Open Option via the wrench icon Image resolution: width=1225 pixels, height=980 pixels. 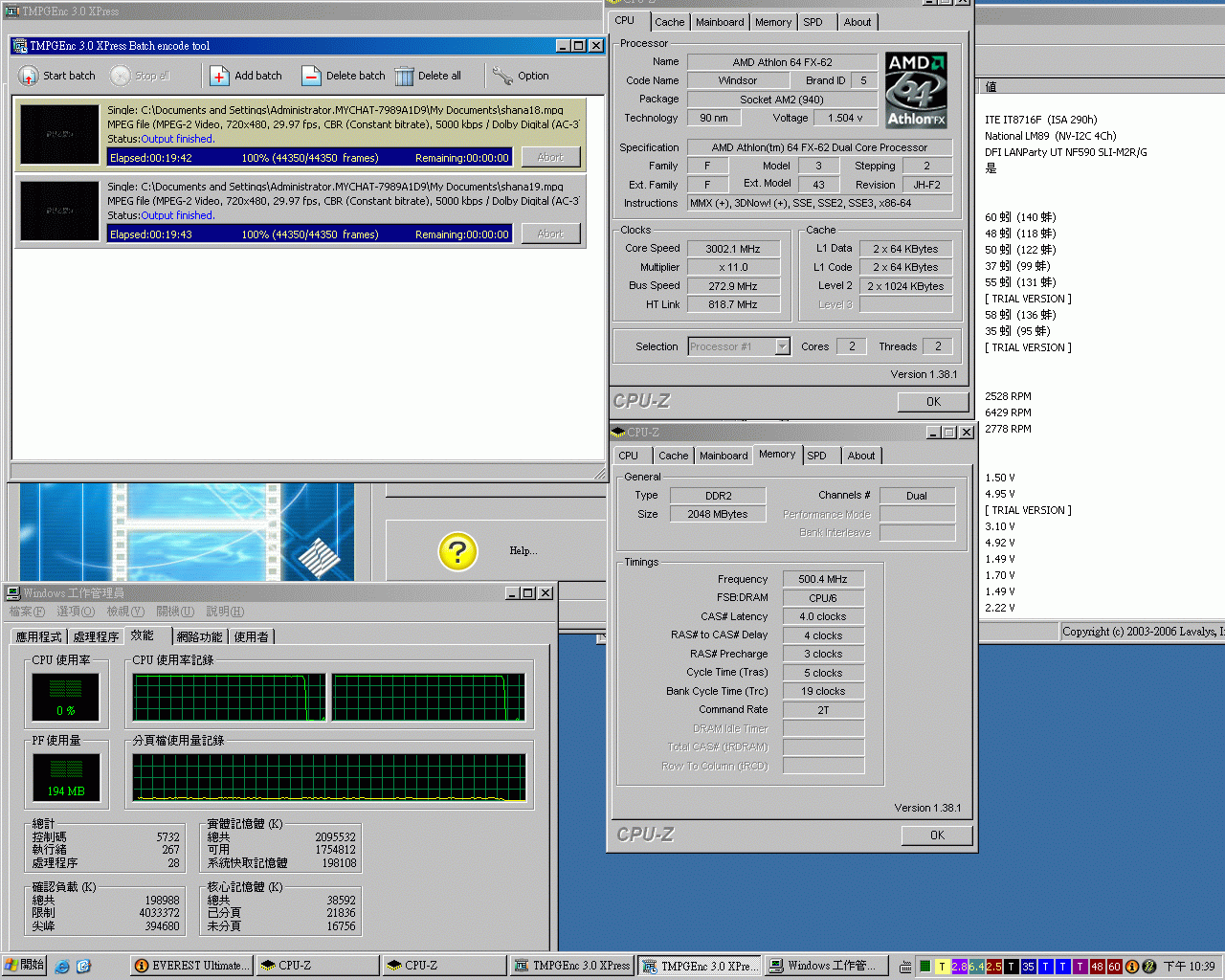click(502, 76)
